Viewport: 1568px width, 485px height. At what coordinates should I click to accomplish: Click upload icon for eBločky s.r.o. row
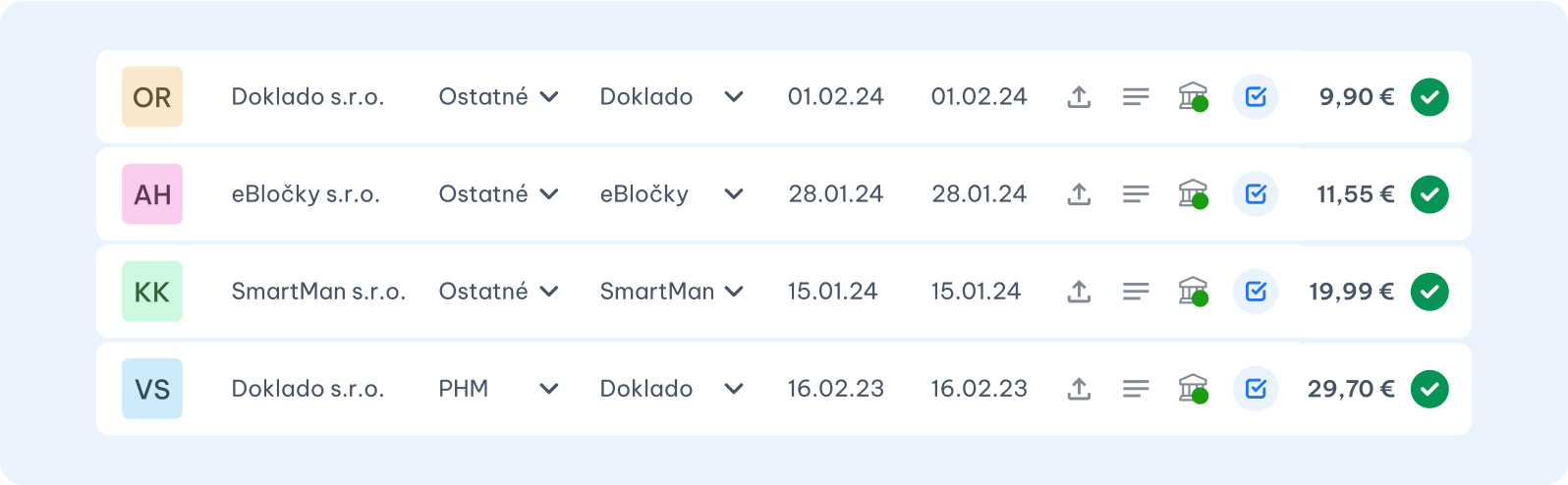[x=1079, y=194]
